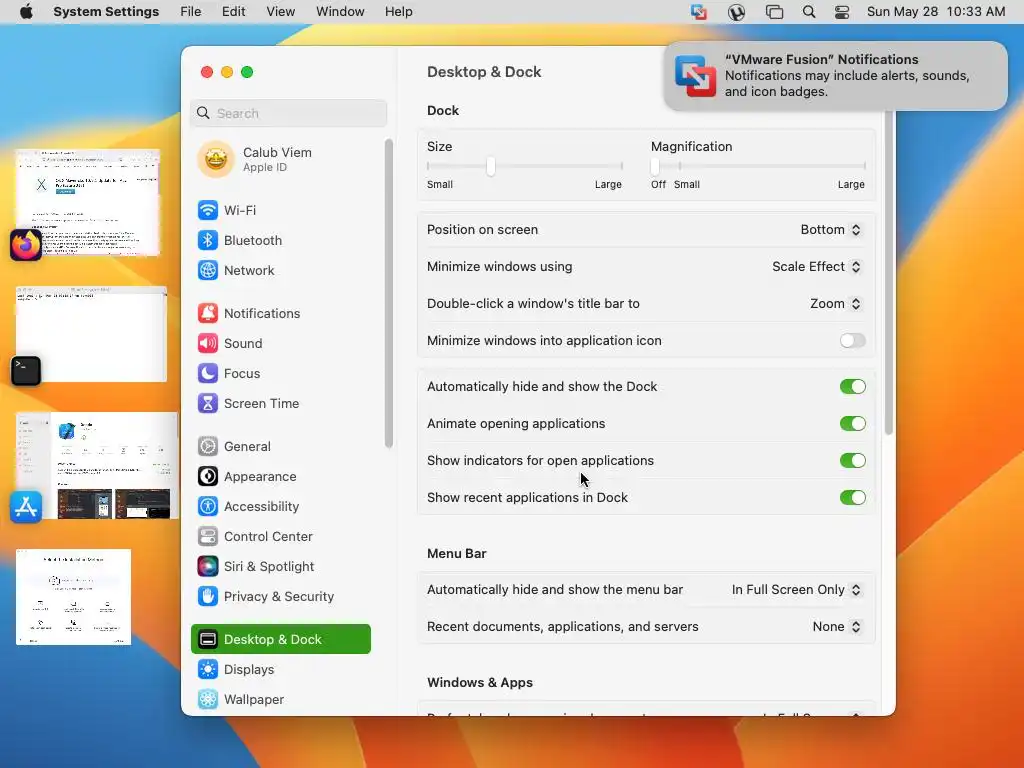This screenshot has height=768, width=1024.
Task: Click the Wi-Fi icon in sidebar
Action: 208,210
